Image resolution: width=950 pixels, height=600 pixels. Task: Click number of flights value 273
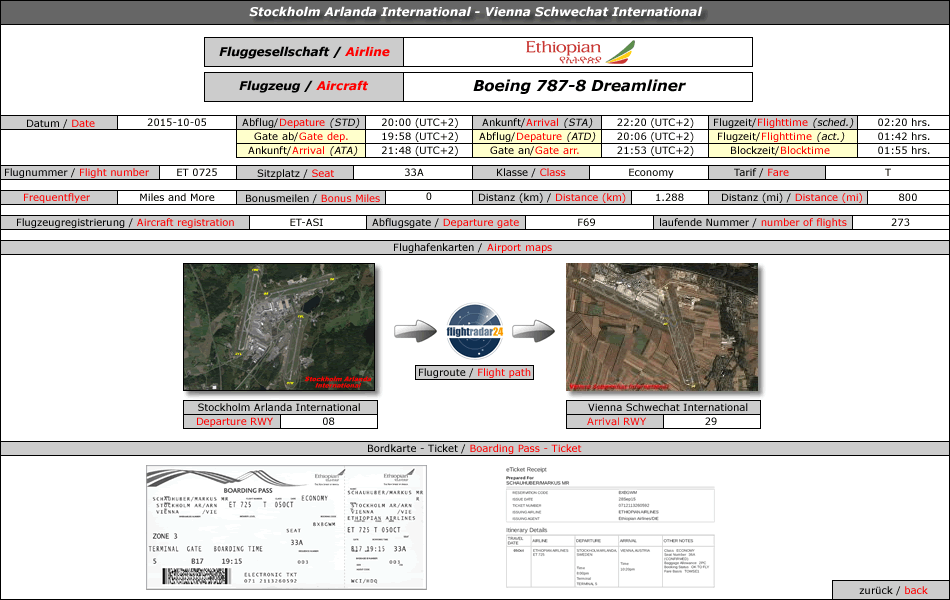901,222
